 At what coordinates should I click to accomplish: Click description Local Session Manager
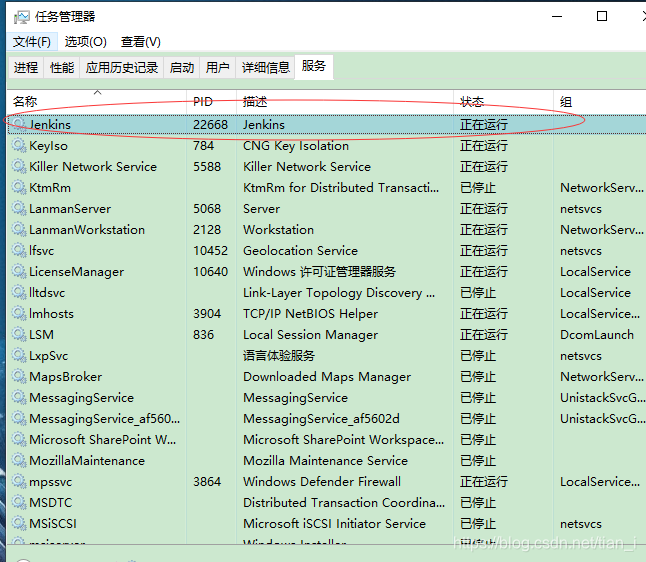tap(310, 335)
